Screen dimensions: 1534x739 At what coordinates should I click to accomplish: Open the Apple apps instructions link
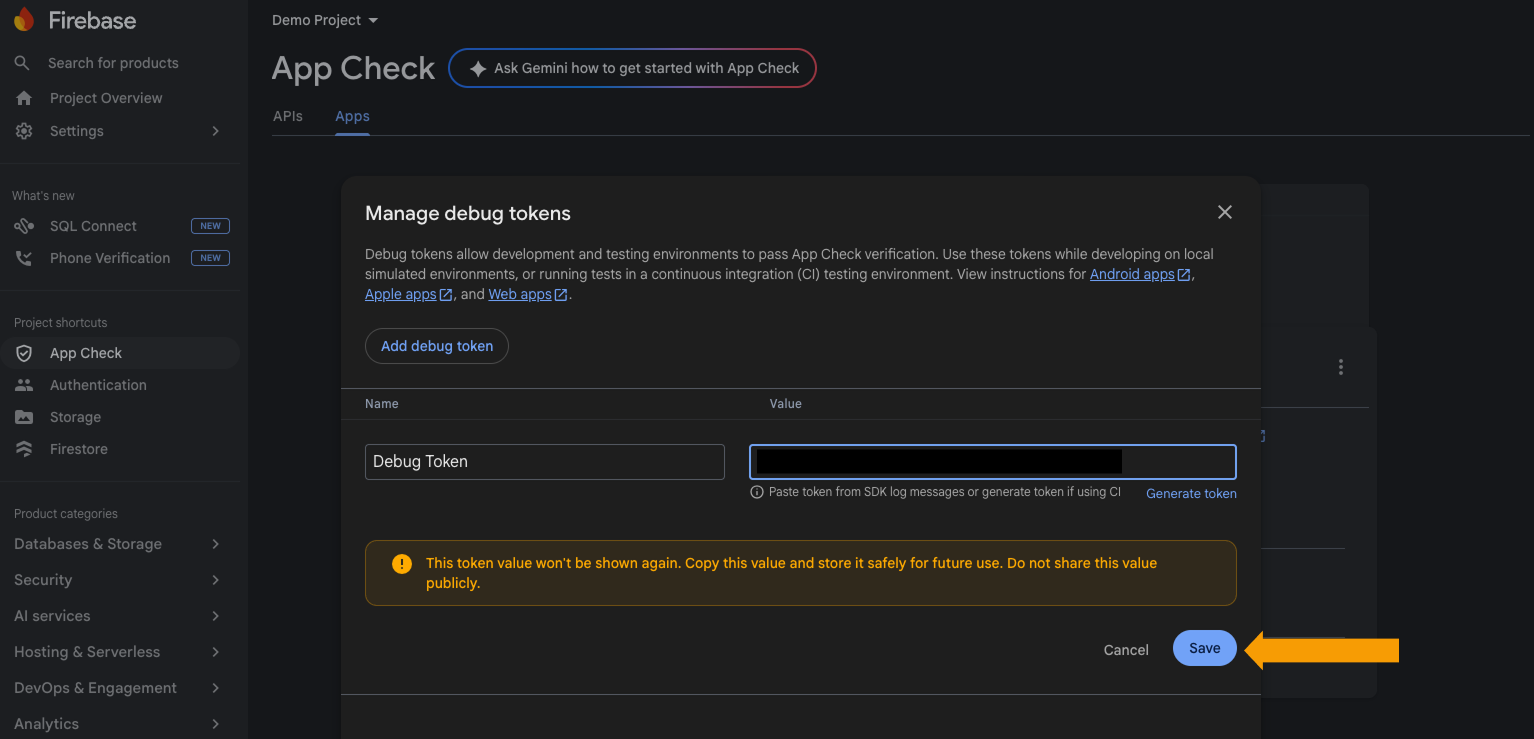400,294
